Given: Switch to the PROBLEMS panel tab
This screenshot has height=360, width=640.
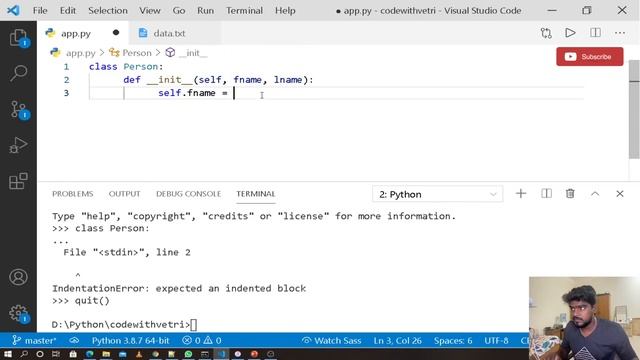Looking at the screenshot, I should point(73,194).
